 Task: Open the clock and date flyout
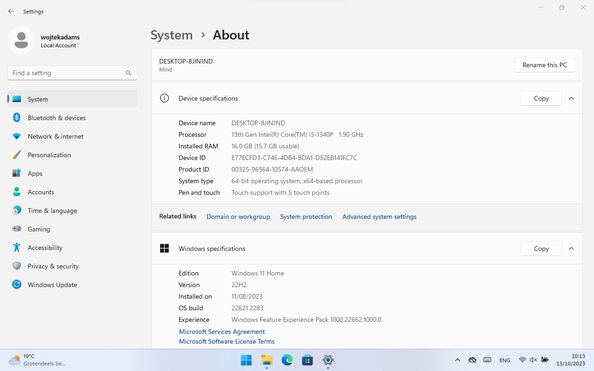(571, 360)
